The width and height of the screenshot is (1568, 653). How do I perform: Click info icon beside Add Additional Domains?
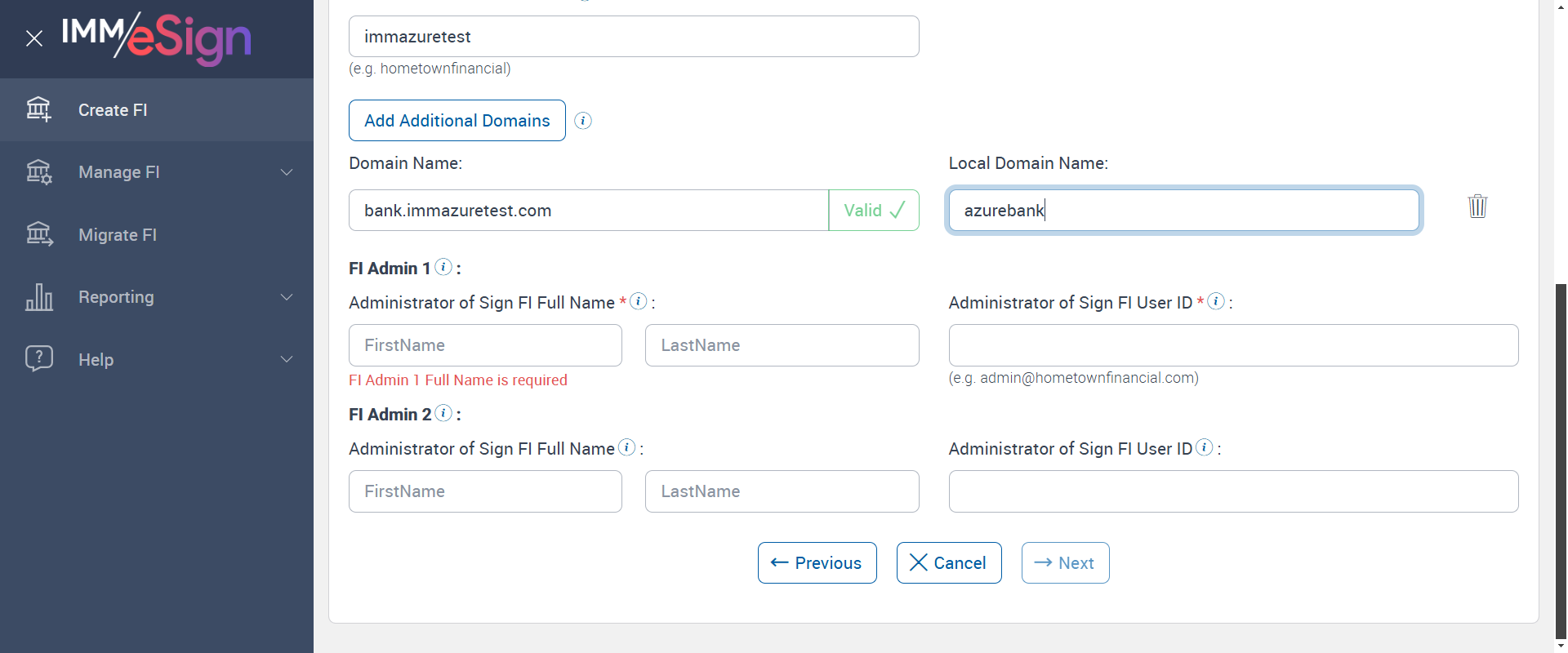coord(583,121)
